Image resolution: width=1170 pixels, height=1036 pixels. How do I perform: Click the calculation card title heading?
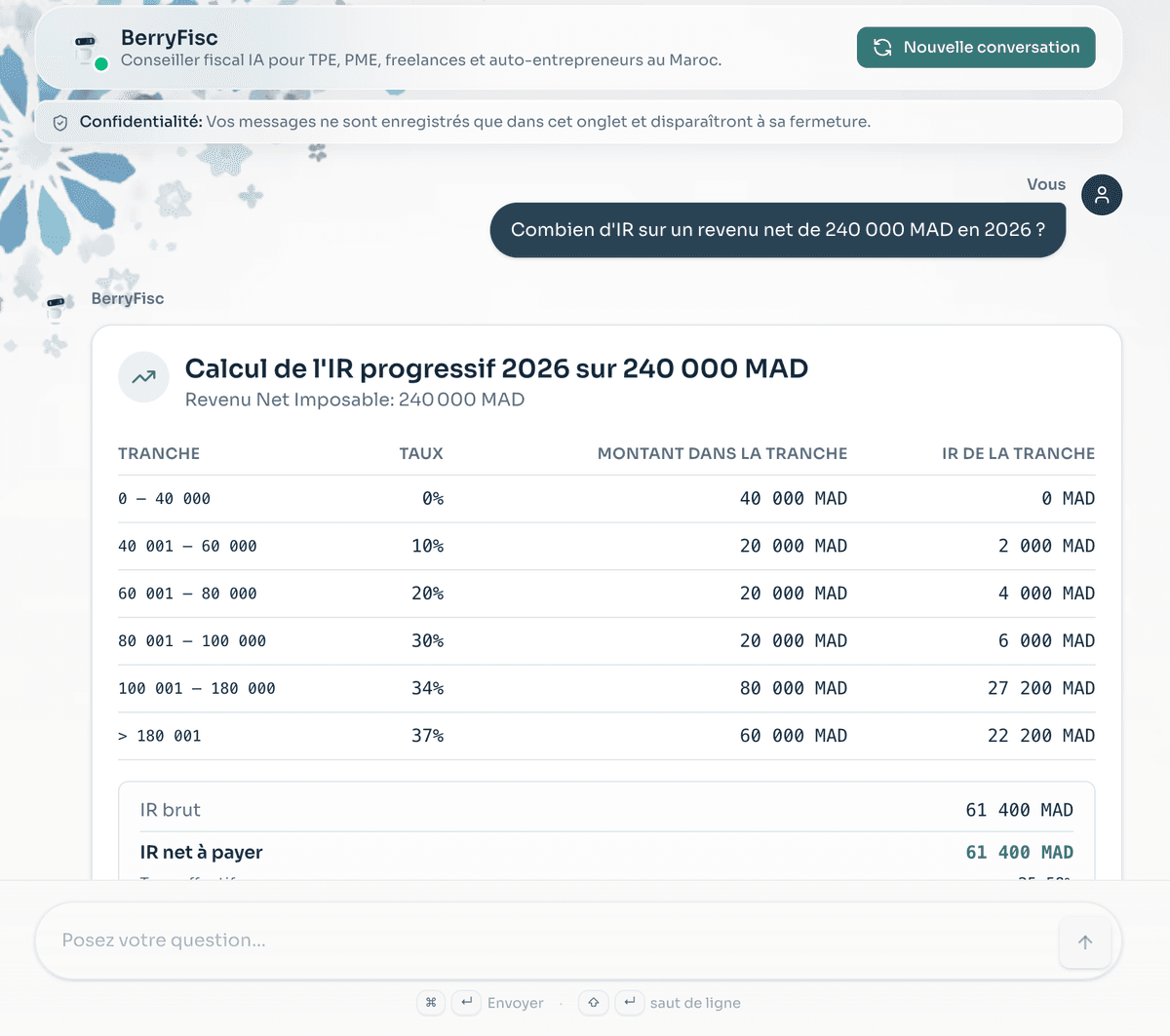(496, 368)
